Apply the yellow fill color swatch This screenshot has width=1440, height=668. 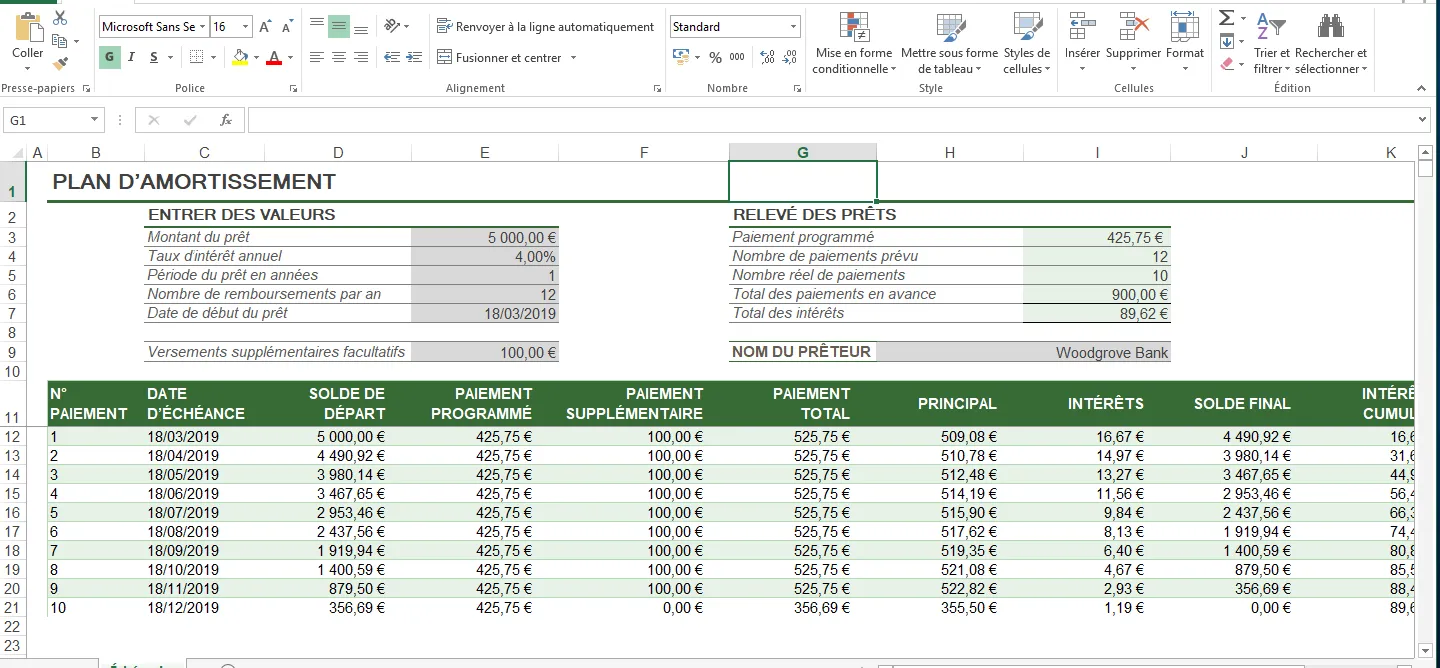(239, 58)
